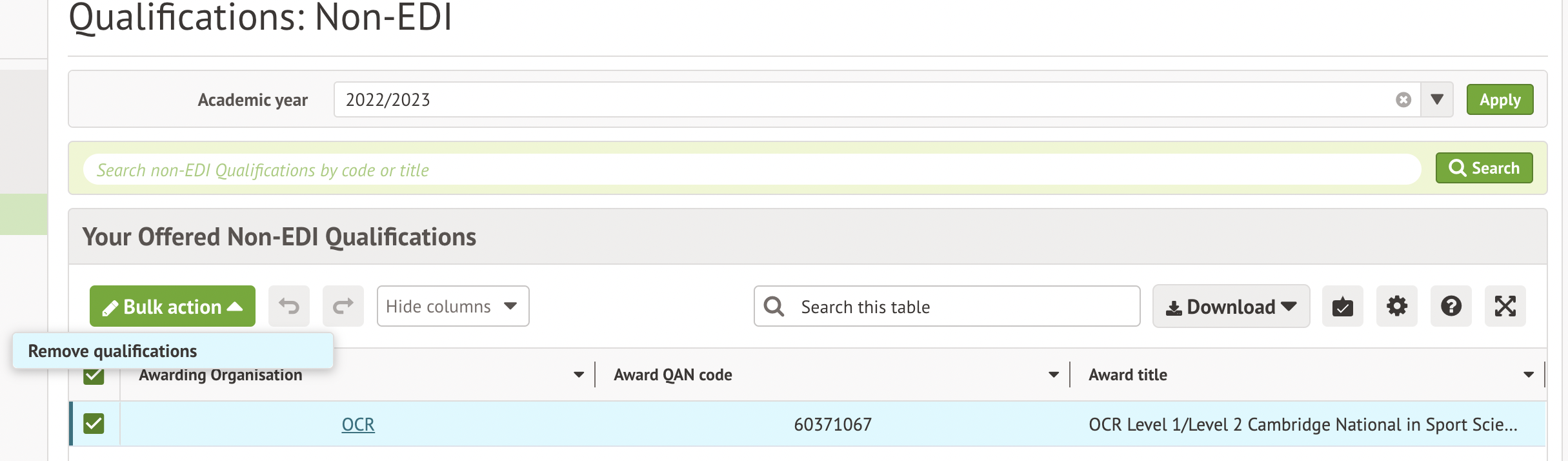Focus the non-EDI Qualifications search field
This screenshot has height=461, width=1568.
752,170
